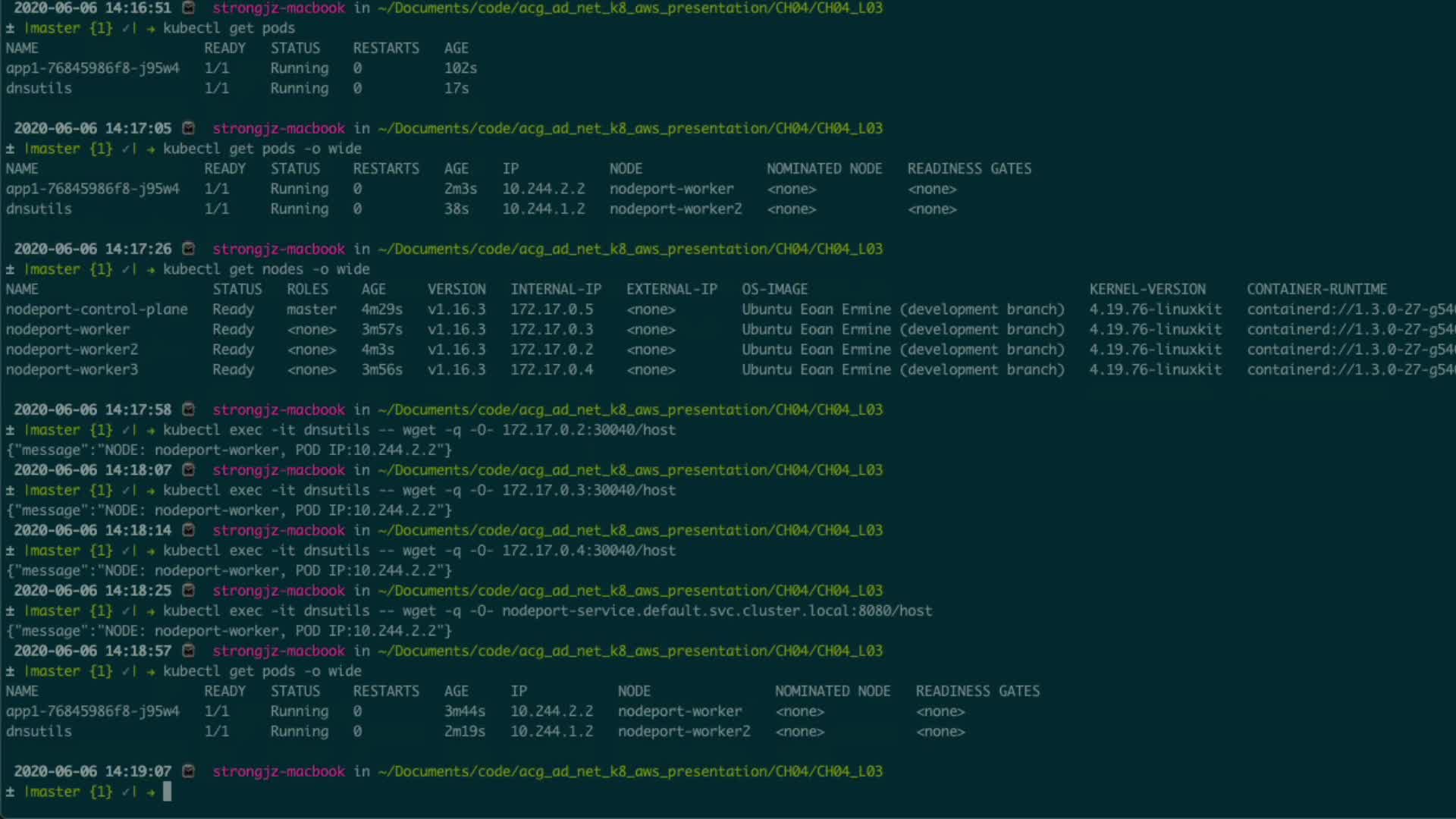This screenshot has height=819, width=1456.
Task: Click the prompt icon next to 14:17:26
Action: tap(189, 249)
